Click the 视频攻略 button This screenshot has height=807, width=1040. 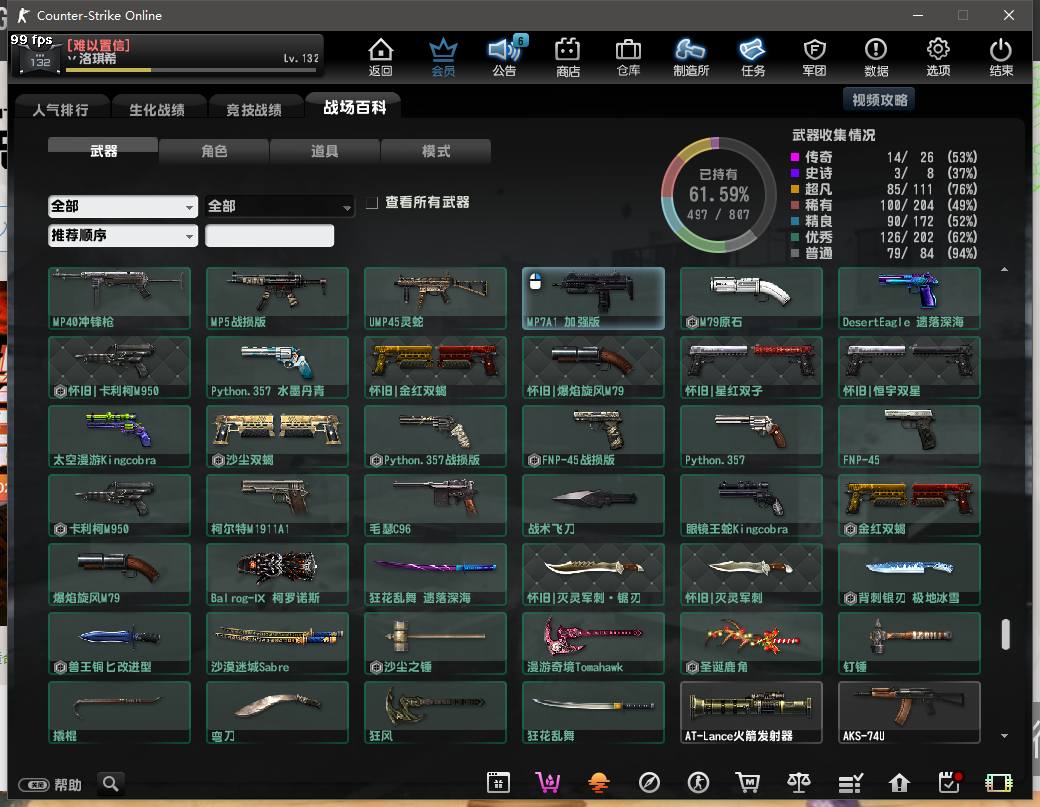click(x=879, y=100)
